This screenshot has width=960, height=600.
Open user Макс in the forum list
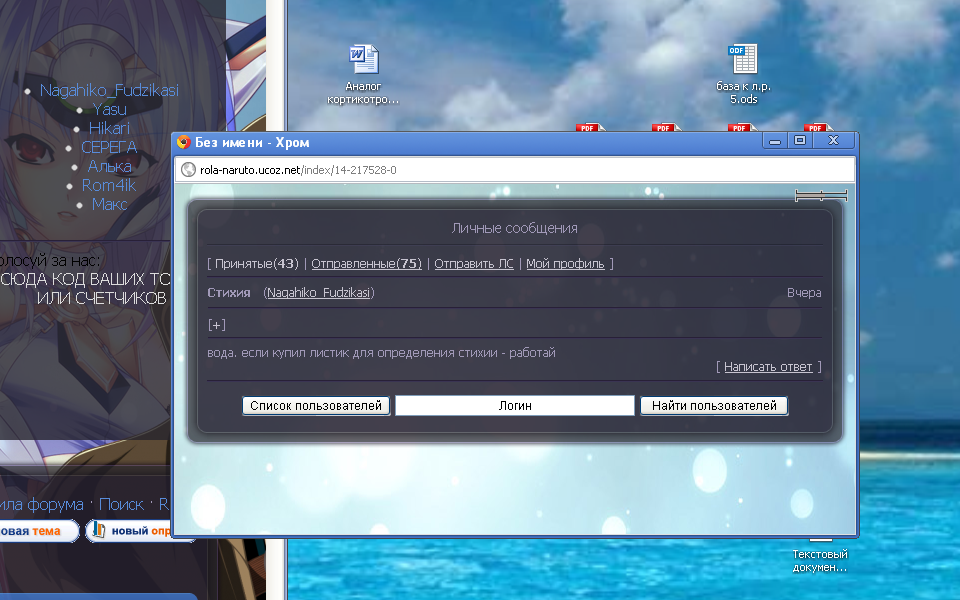(x=110, y=204)
